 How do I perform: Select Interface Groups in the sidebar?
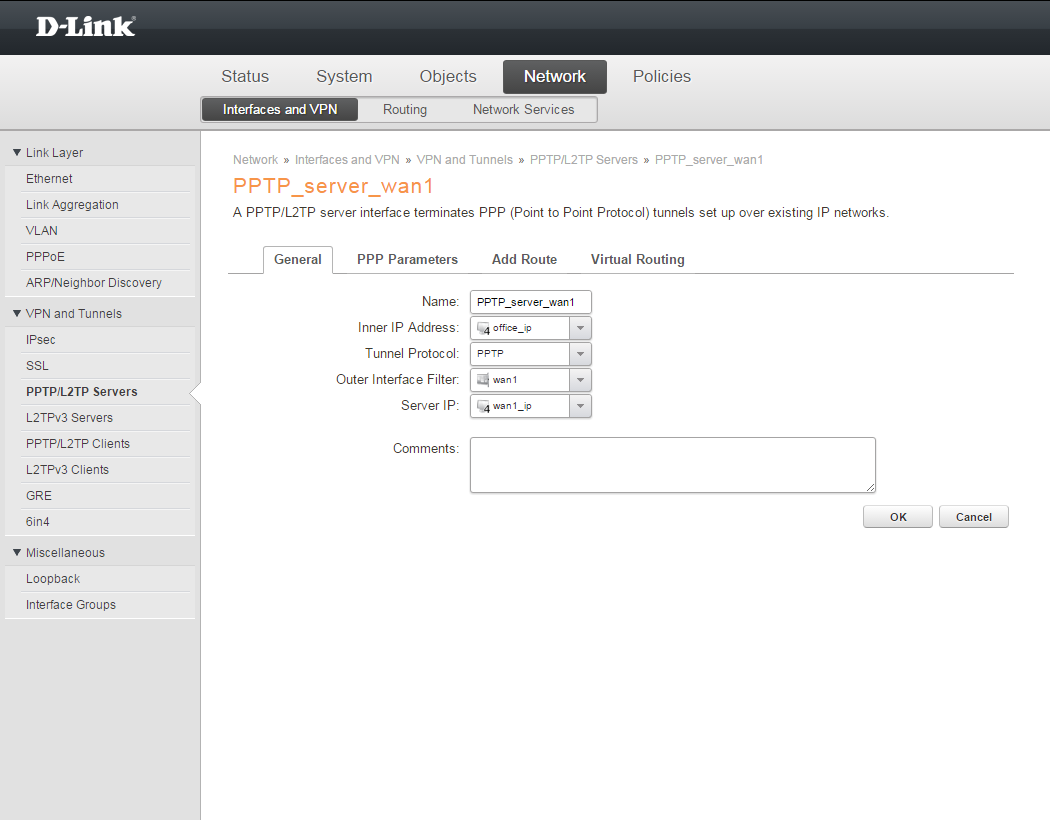click(71, 605)
